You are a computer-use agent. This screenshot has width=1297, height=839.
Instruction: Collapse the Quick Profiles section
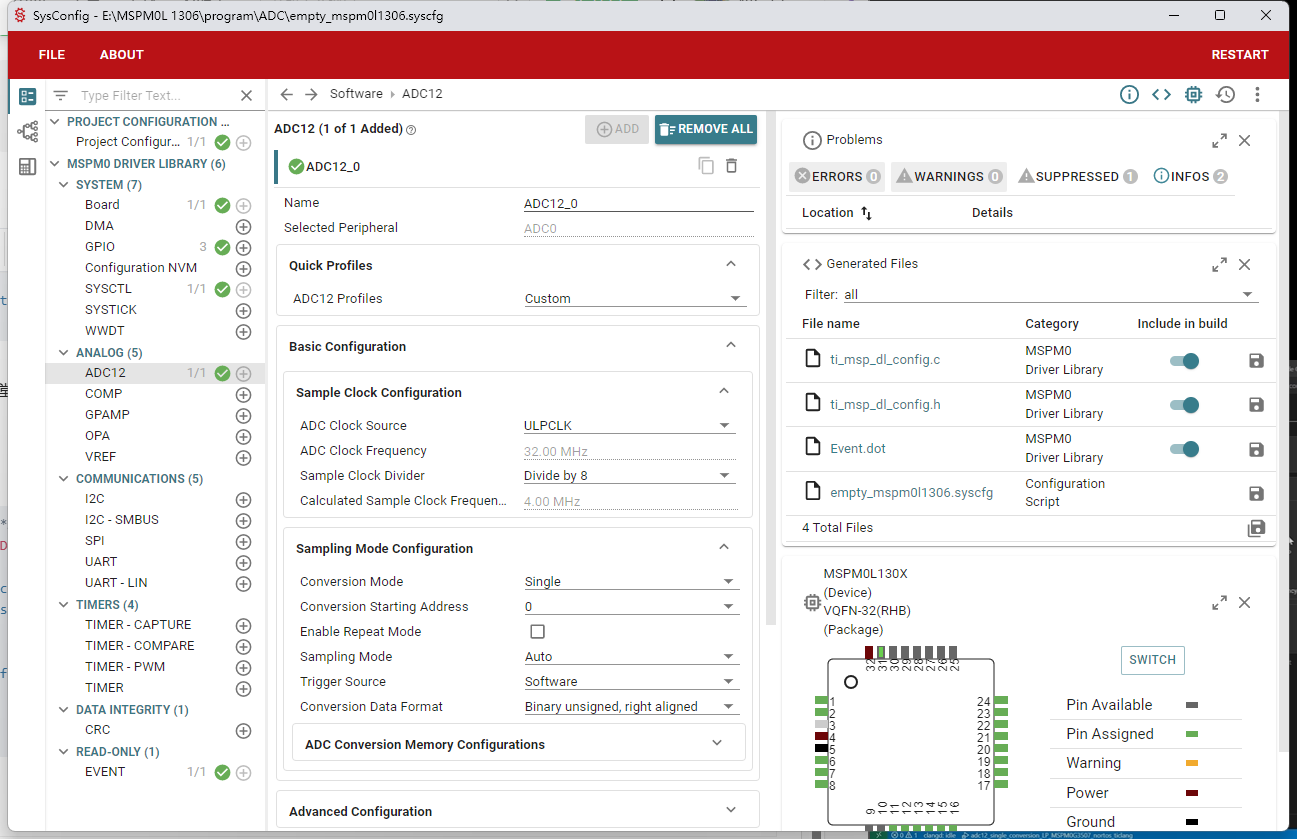click(x=731, y=265)
